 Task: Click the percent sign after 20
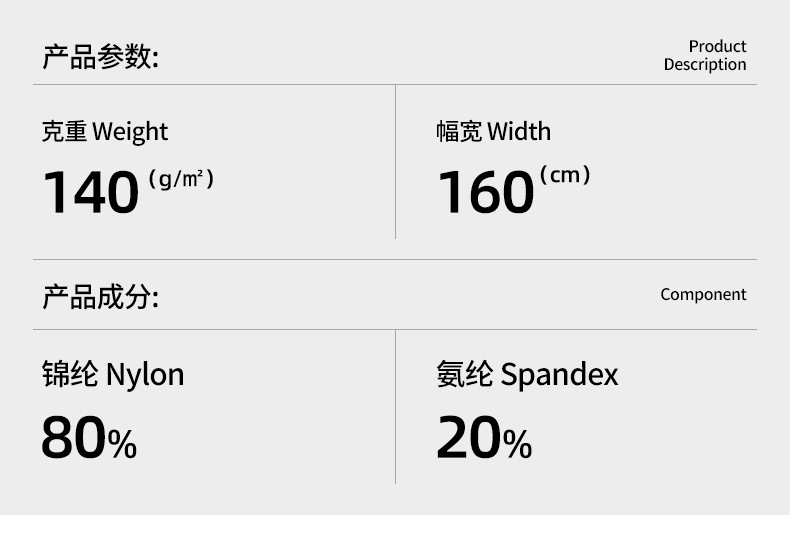point(517,443)
